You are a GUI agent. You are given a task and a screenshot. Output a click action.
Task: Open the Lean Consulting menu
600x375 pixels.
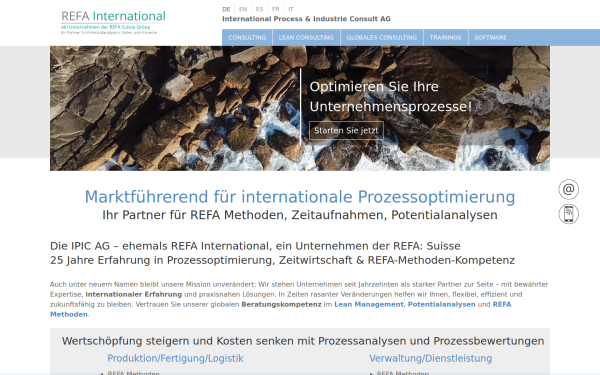pos(306,38)
